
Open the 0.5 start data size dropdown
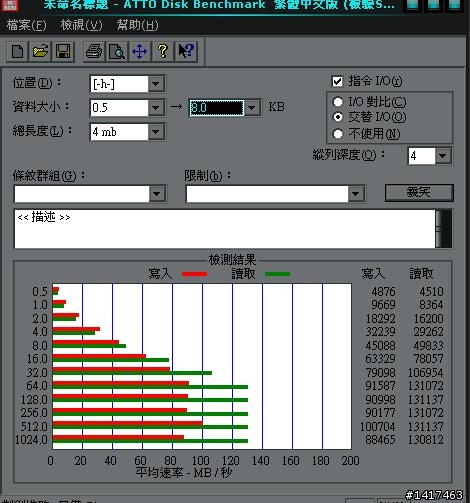pos(156,108)
